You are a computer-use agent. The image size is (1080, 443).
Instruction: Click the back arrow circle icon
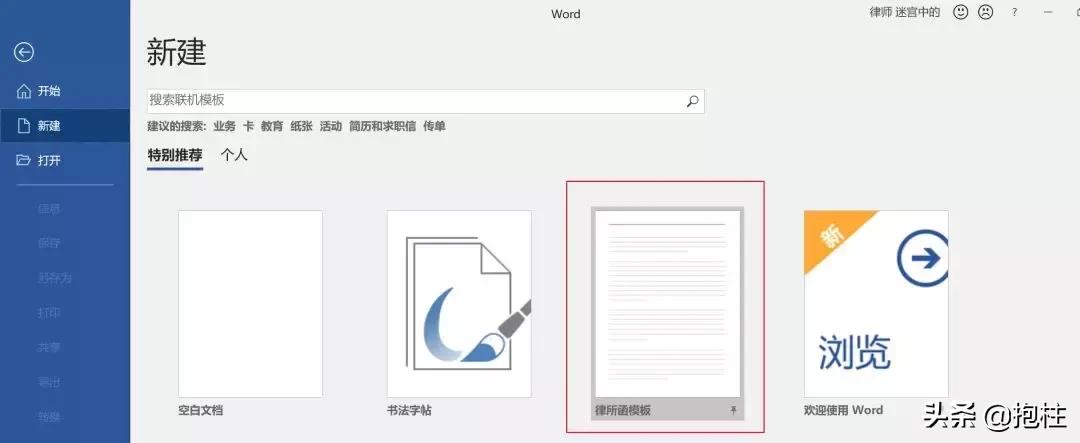[24, 52]
